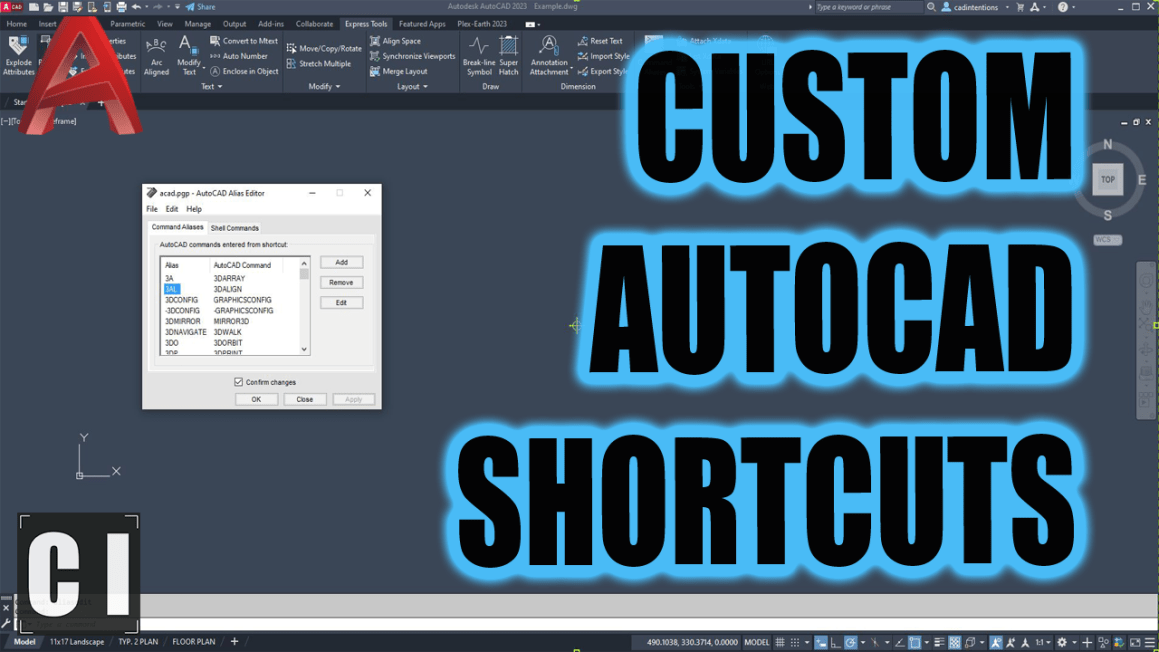Switch to the Shell Commands tab

(x=234, y=228)
